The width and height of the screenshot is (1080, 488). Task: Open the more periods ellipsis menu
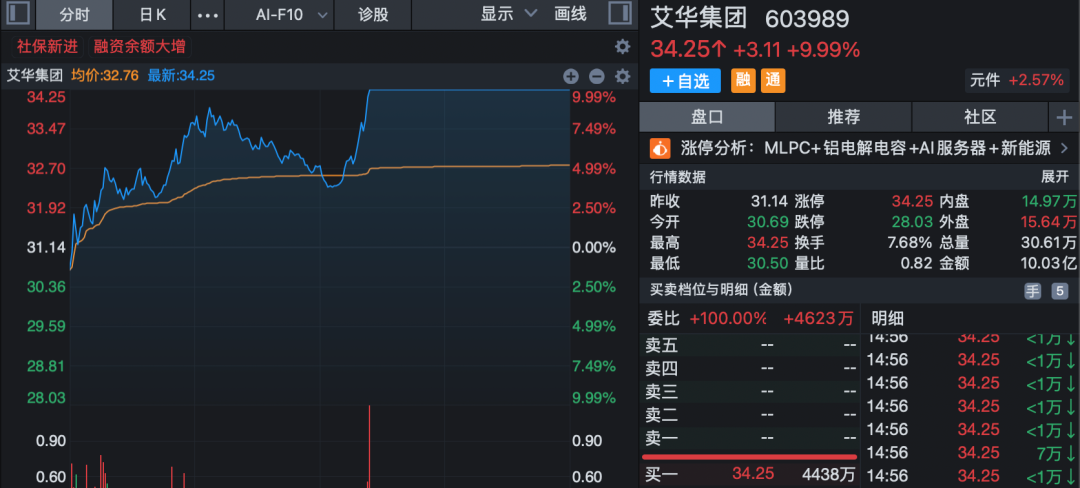click(x=208, y=14)
